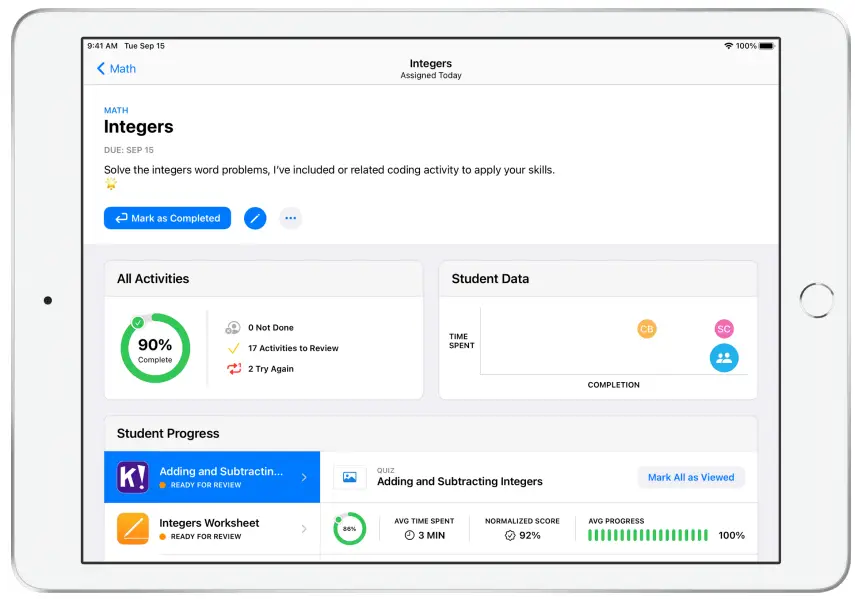The height and width of the screenshot is (599, 855).
Task: Click the orange Pages worksheet icon
Action: pyautogui.click(x=133, y=528)
